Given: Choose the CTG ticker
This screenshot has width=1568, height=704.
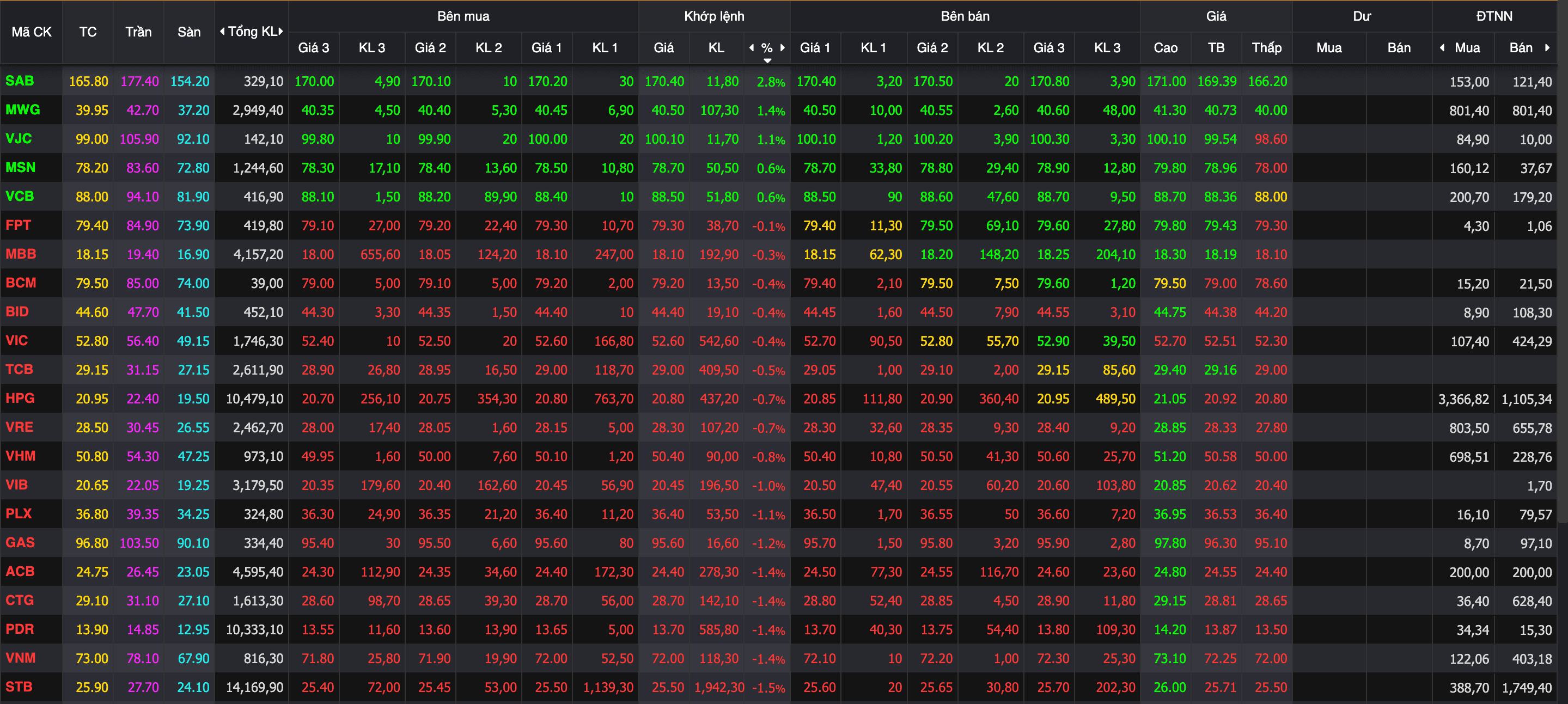Looking at the screenshot, I should click(20, 600).
